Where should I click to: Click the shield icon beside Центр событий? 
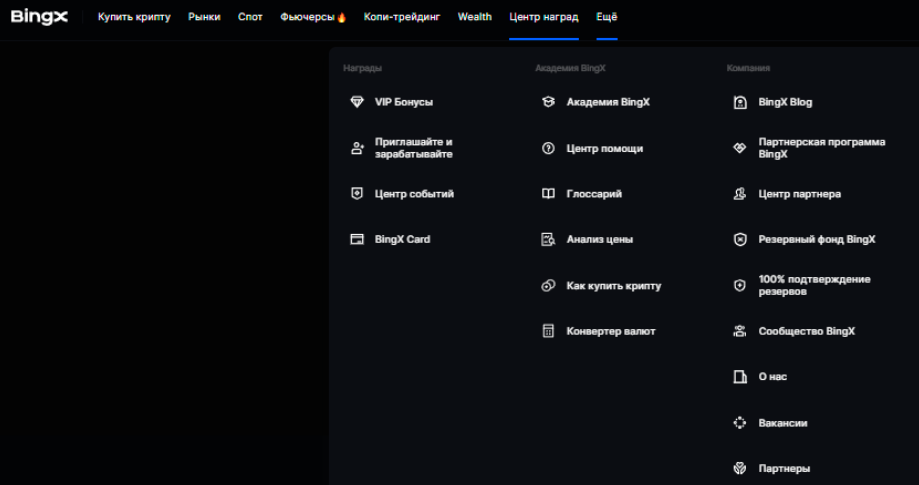coord(357,194)
